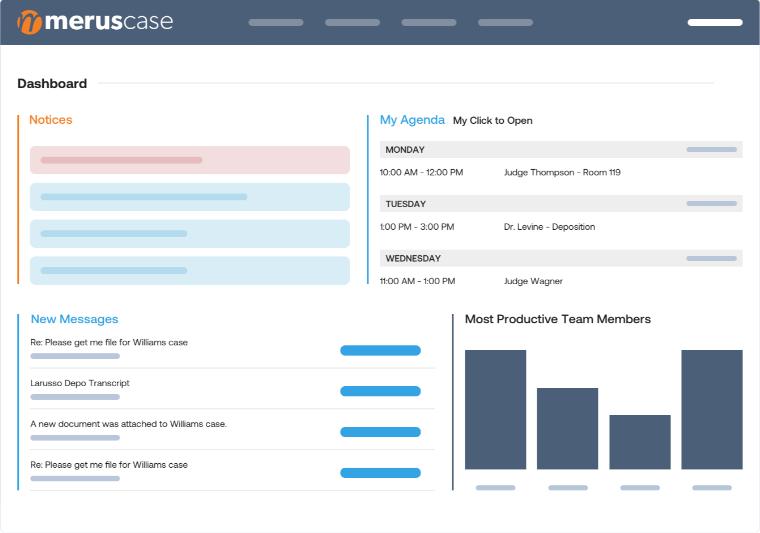Open the TUESDAY agenda header
Image resolution: width=760 pixels, height=533 pixels.
pyautogui.click(x=561, y=204)
